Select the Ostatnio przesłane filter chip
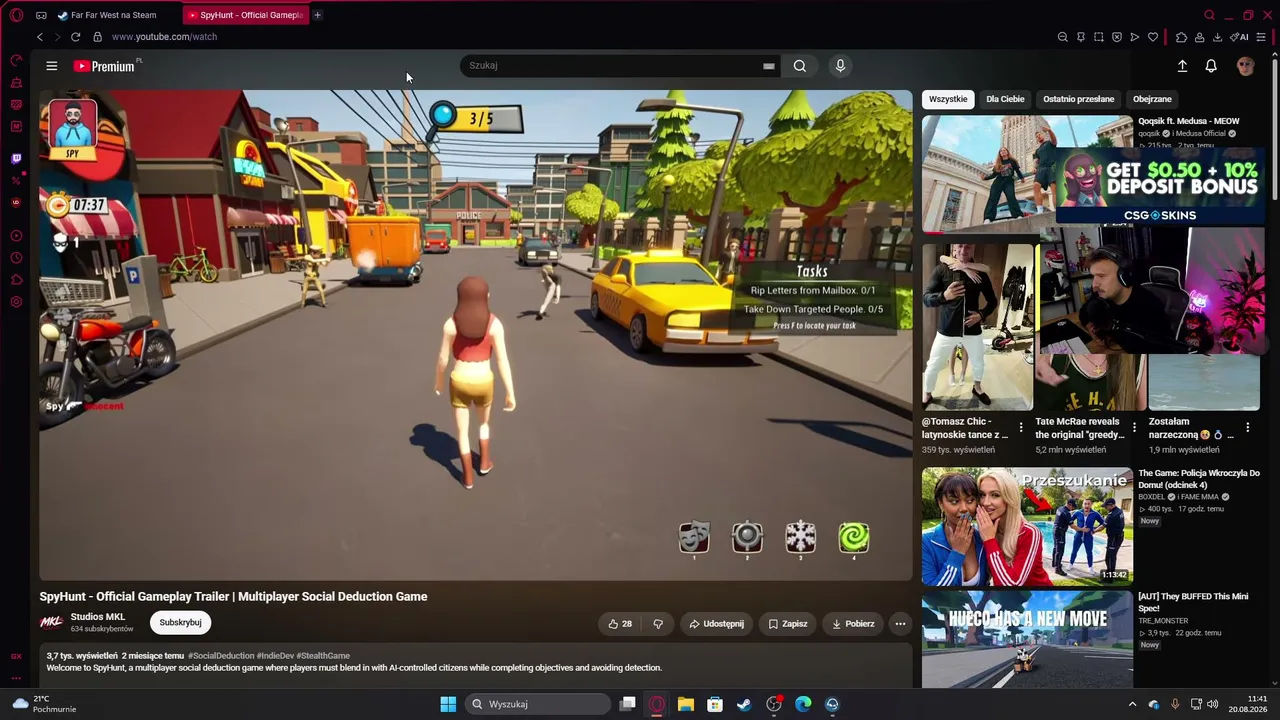Image resolution: width=1280 pixels, height=720 pixels. tap(1078, 99)
